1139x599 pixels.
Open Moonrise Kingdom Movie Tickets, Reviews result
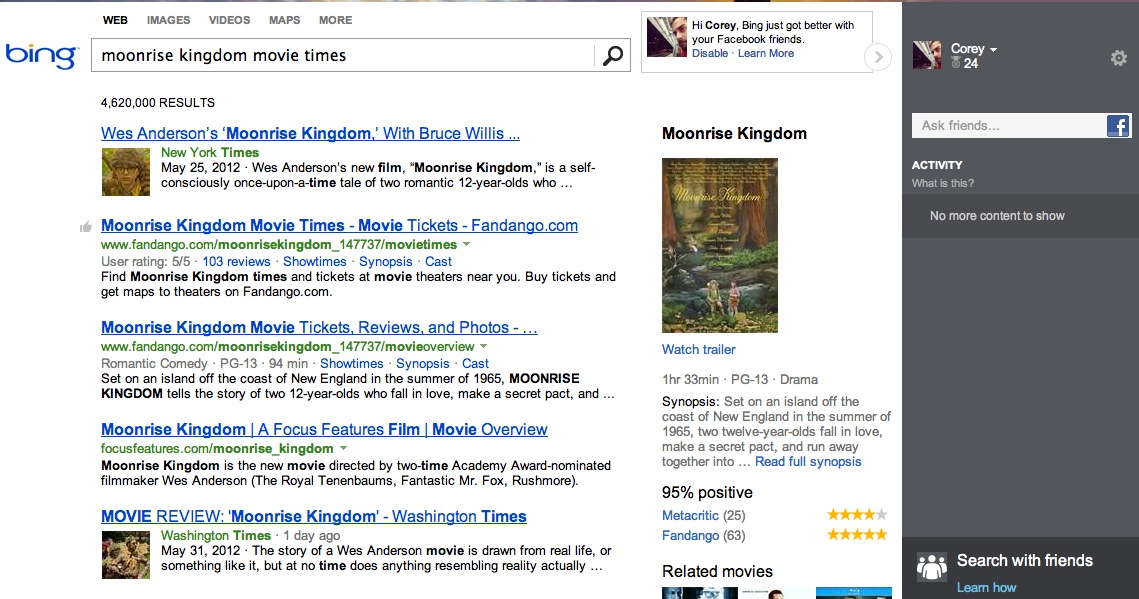319,327
